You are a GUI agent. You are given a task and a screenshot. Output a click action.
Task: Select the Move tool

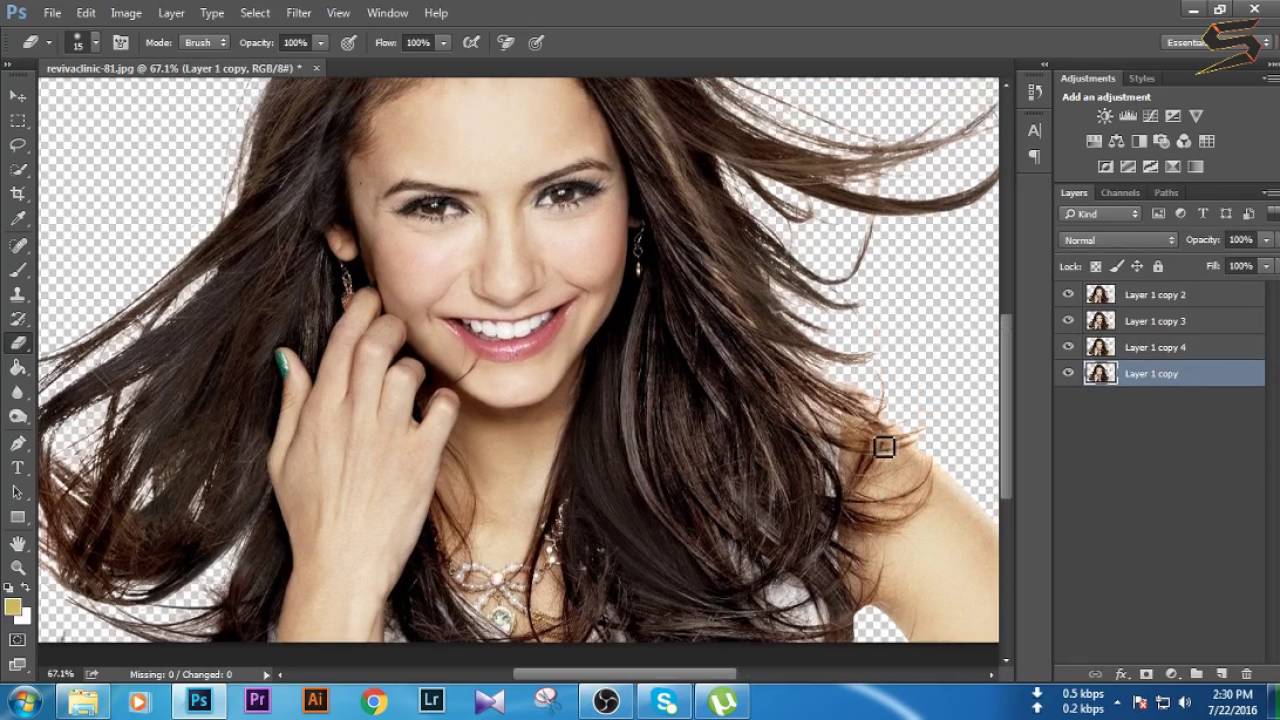18,96
